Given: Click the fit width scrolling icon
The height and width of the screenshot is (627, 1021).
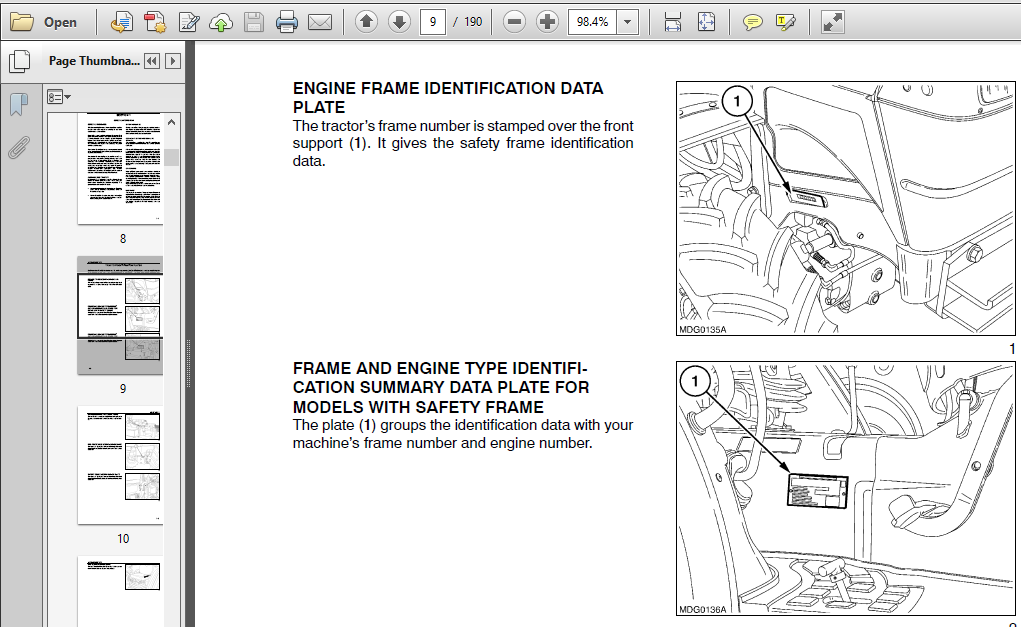Looking at the screenshot, I should [x=673, y=22].
